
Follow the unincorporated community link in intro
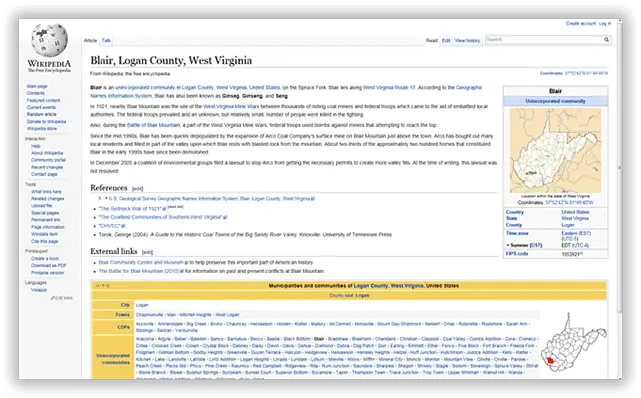coord(145,88)
